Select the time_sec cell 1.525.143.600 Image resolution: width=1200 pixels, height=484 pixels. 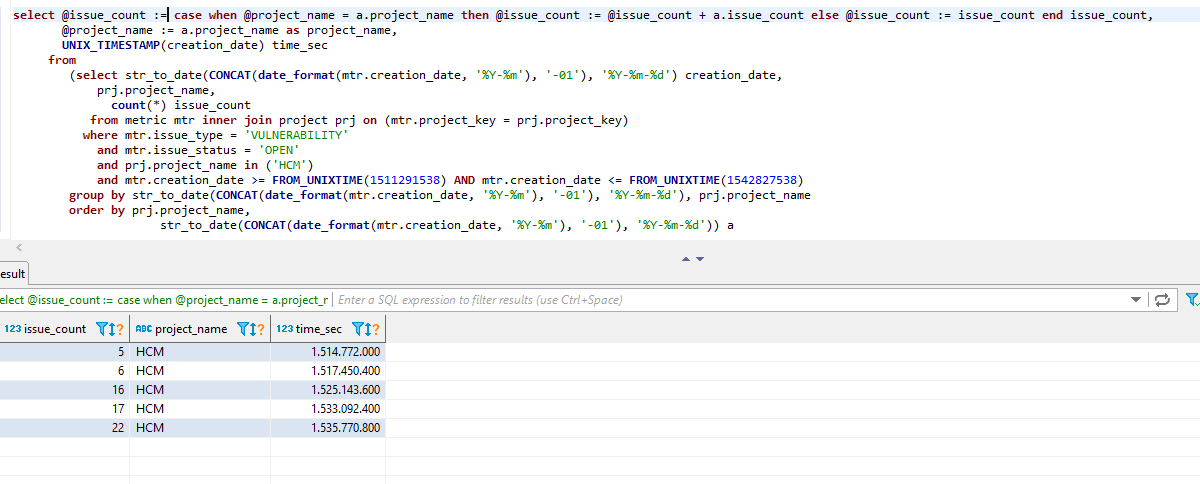[x=328, y=389]
